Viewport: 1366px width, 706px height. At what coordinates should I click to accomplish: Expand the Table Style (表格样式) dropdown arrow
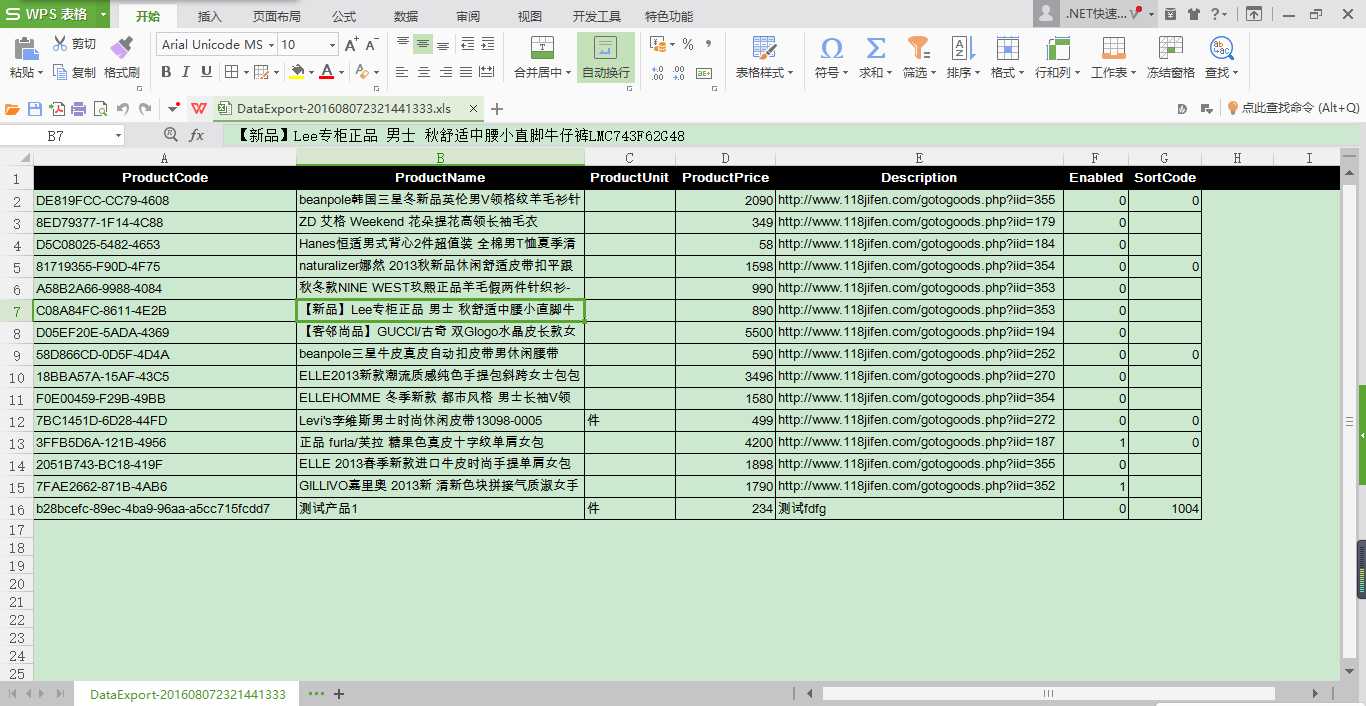tap(790, 73)
